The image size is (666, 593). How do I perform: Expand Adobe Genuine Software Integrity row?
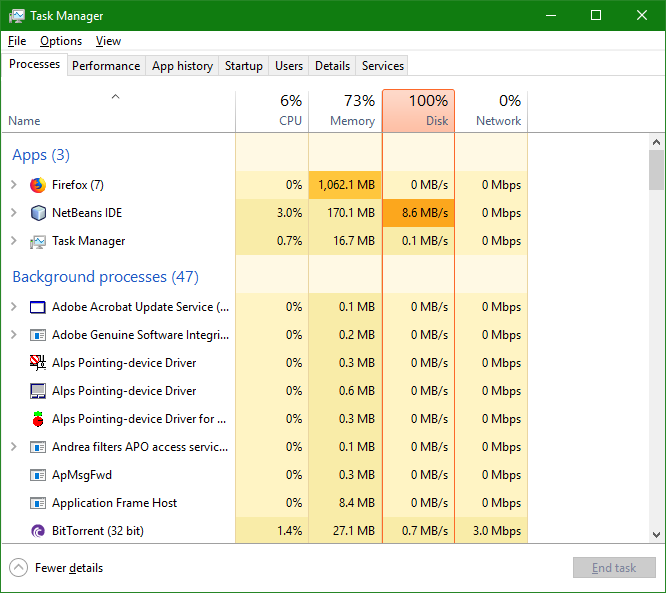(14, 335)
